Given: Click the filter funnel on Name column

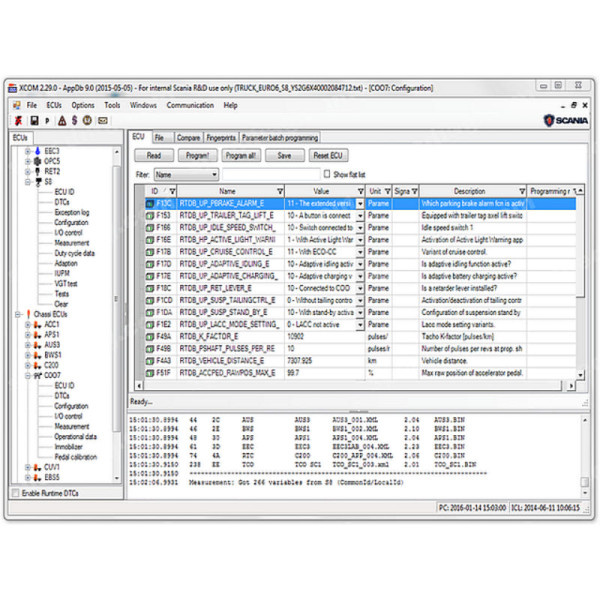Looking at the screenshot, I should (279, 190).
